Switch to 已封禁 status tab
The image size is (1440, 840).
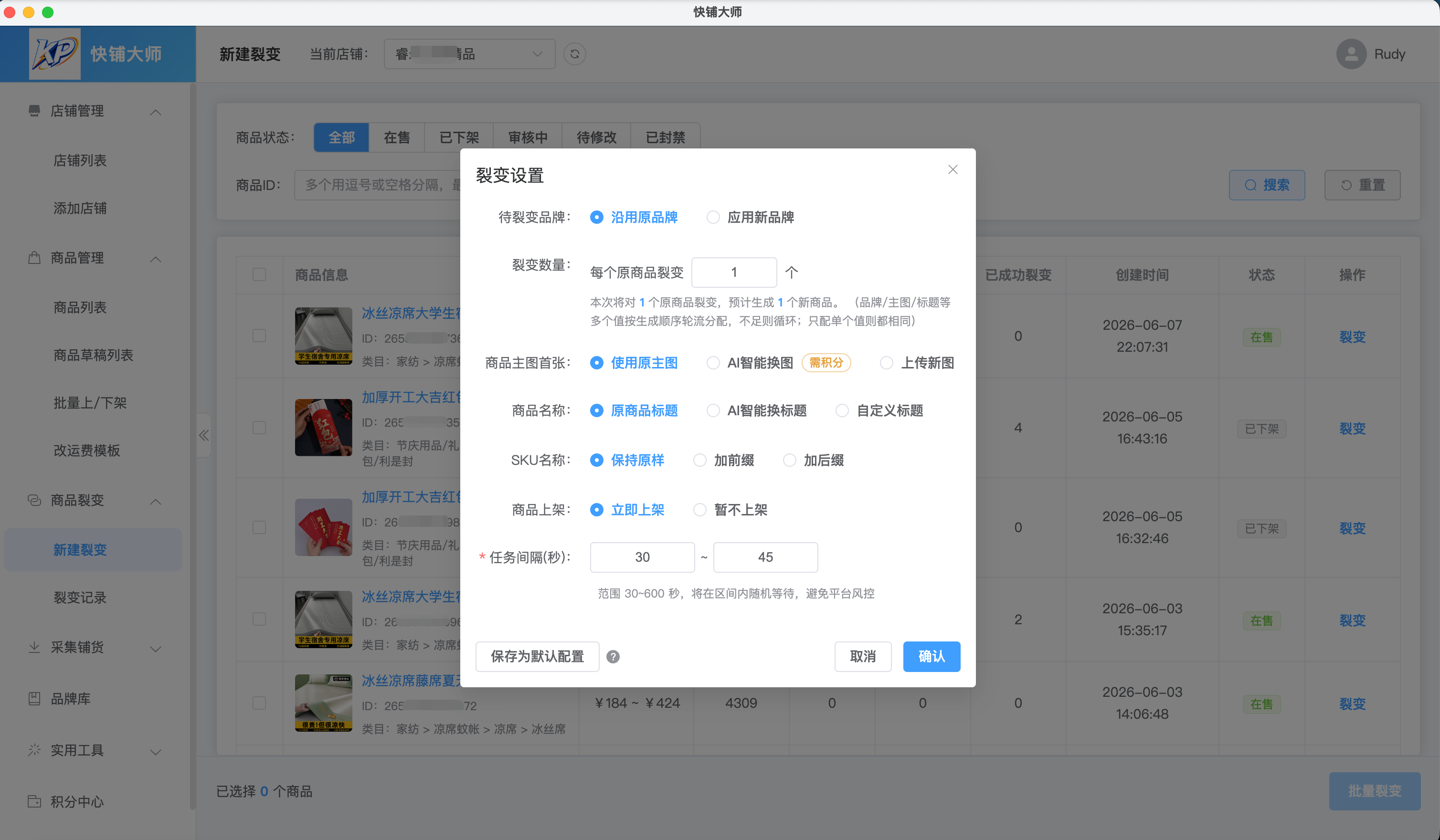click(x=665, y=137)
